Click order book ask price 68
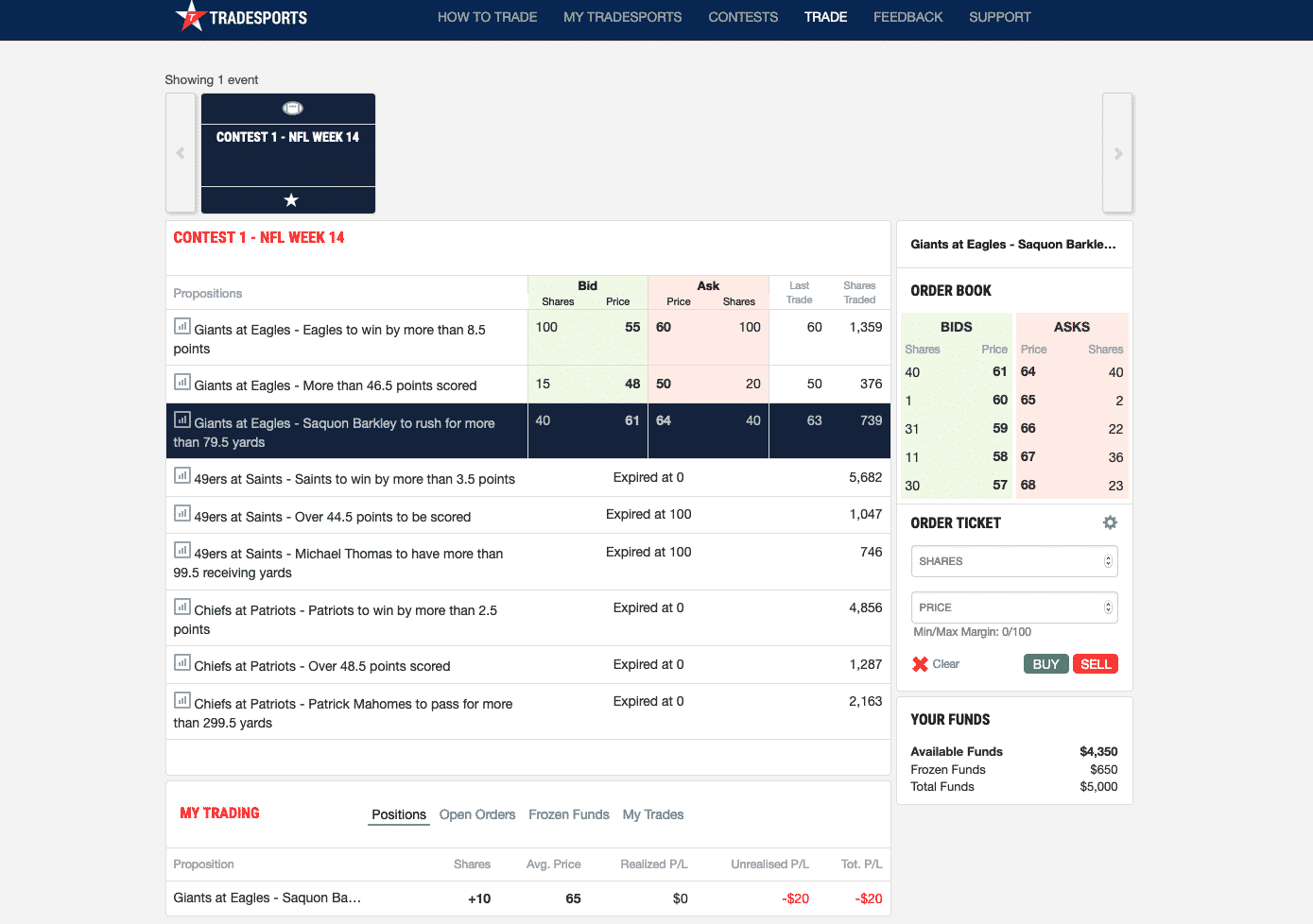This screenshot has height=924, width=1313. [x=1028, y=485]
